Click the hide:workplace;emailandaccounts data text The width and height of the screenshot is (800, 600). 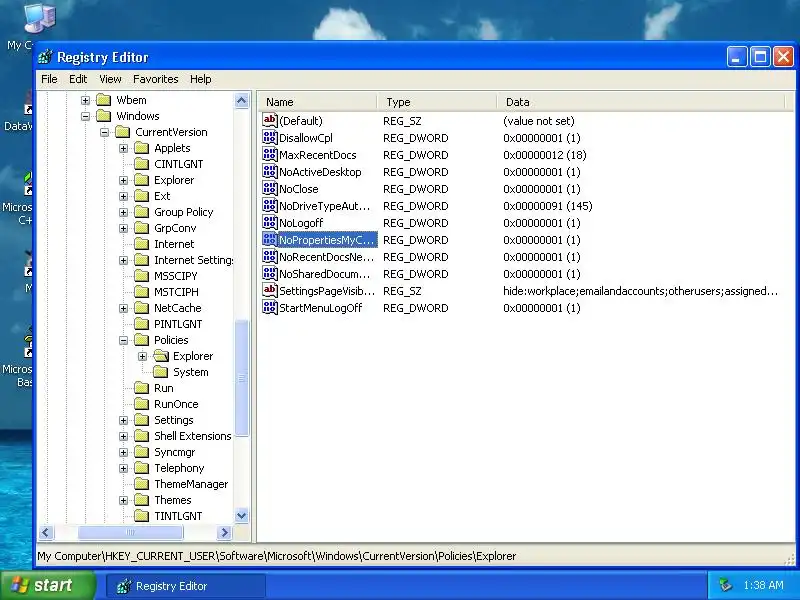pyautogui.click(x=640, y=291)
